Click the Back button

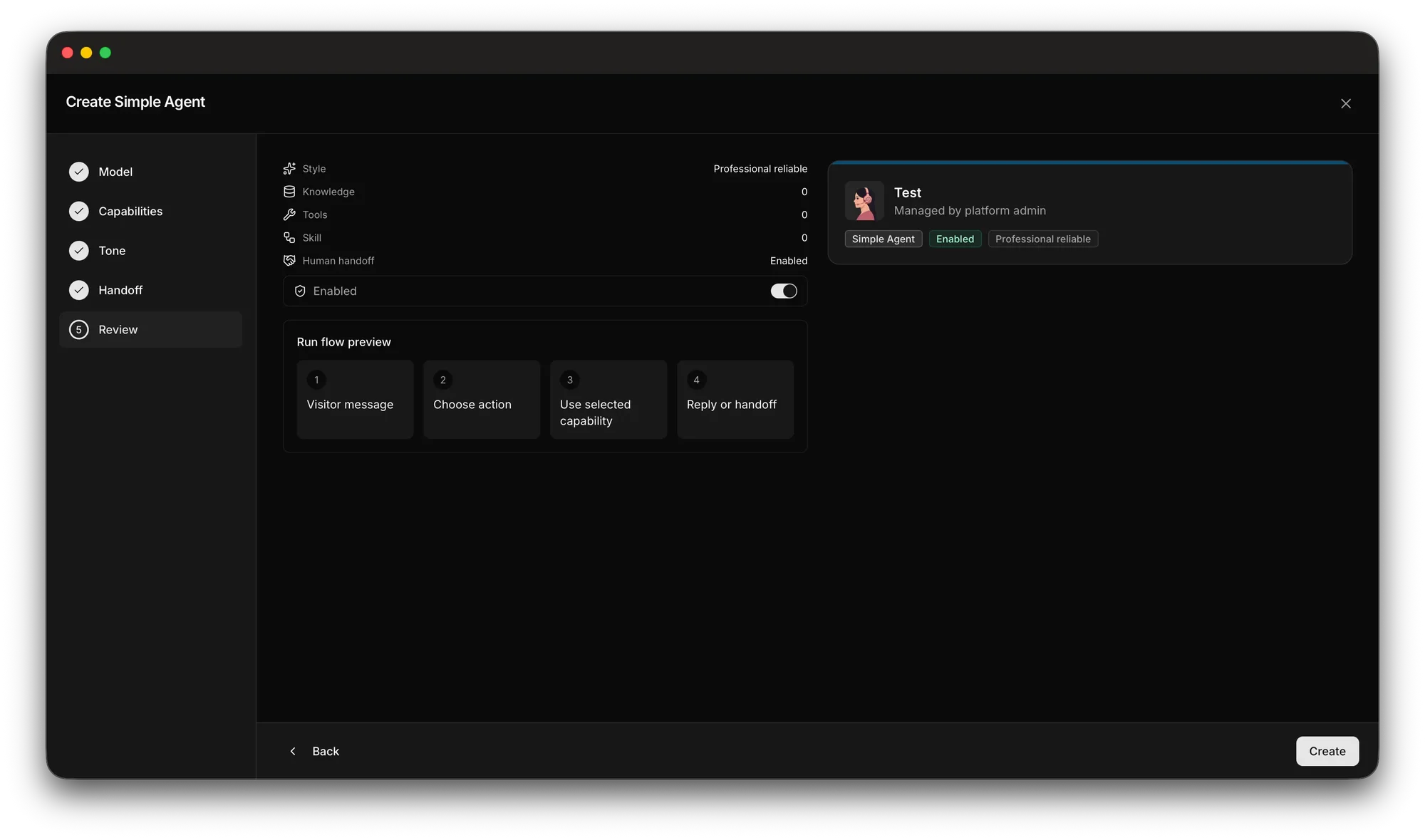[314, 752]
